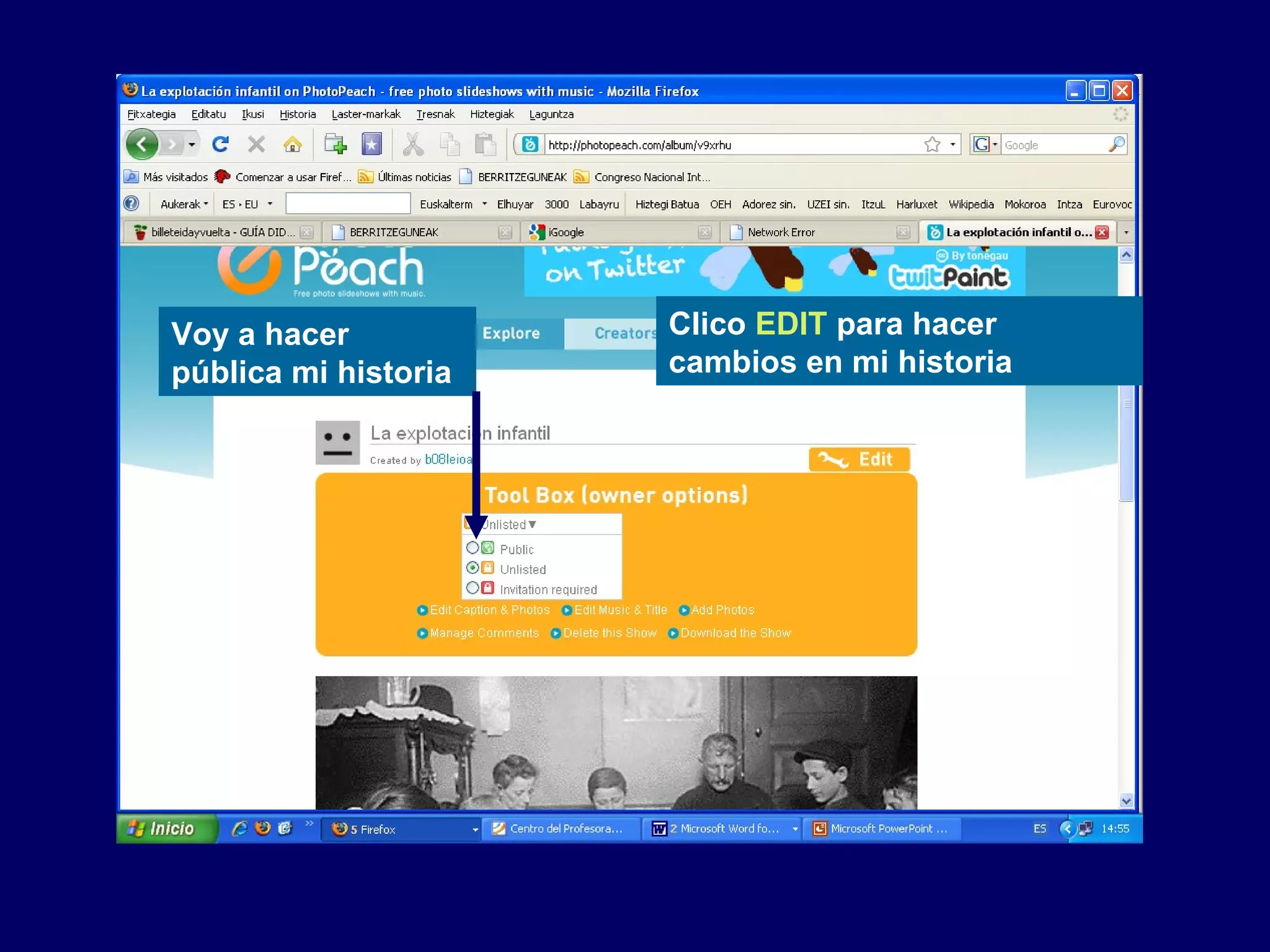Click the search magnifier icon

[x=1116, y=144]
